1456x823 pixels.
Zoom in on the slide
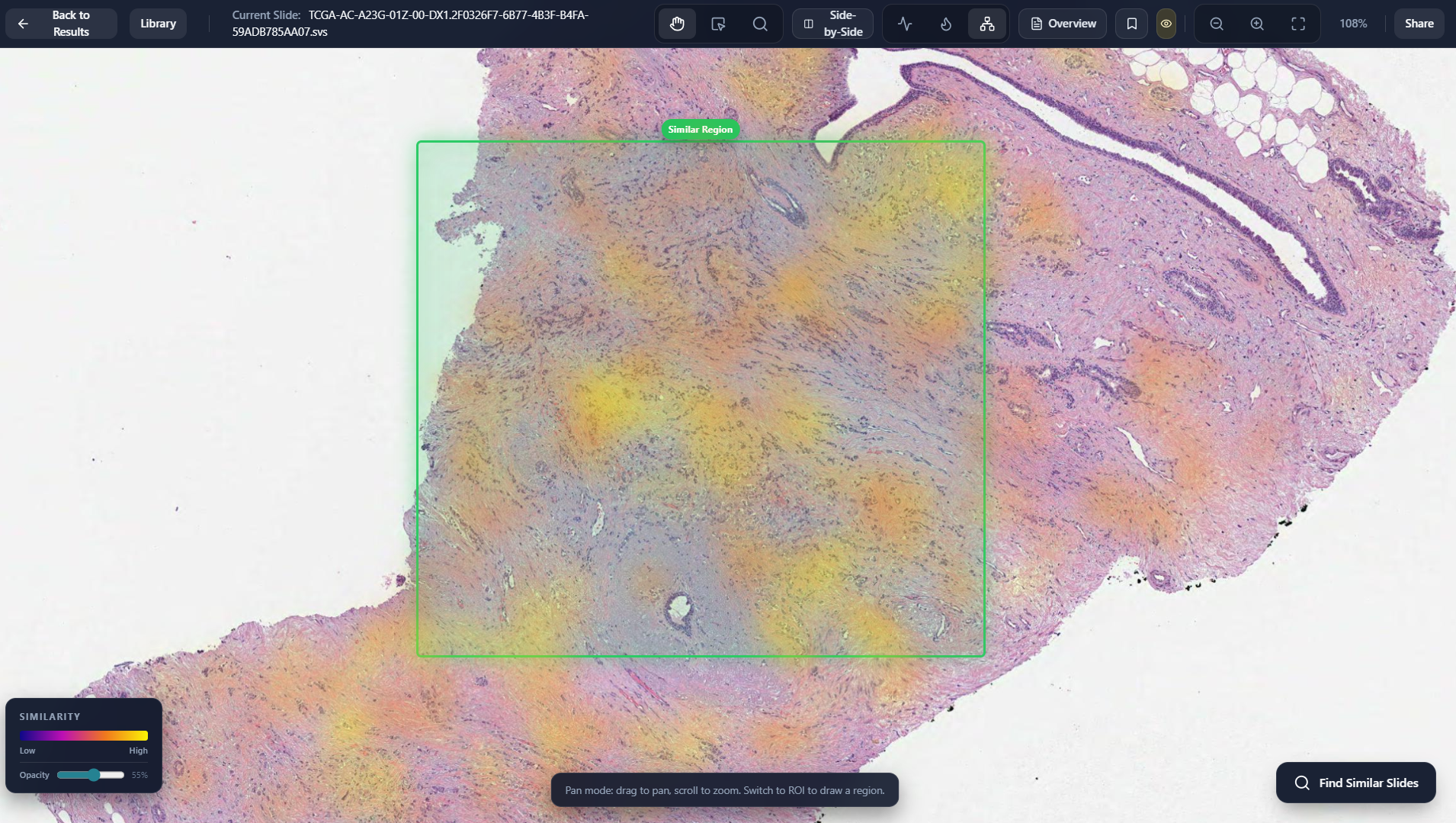[1257, 24]
